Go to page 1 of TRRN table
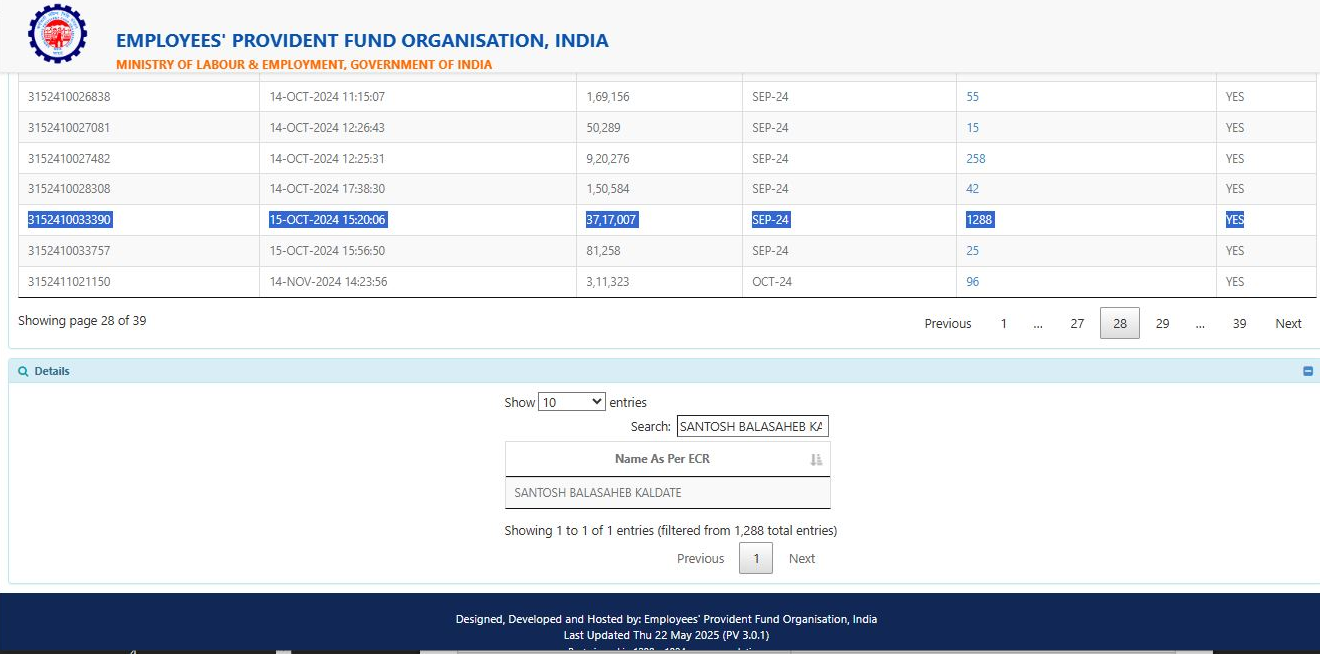The image size is (1320, 654). pos(1004,323)
